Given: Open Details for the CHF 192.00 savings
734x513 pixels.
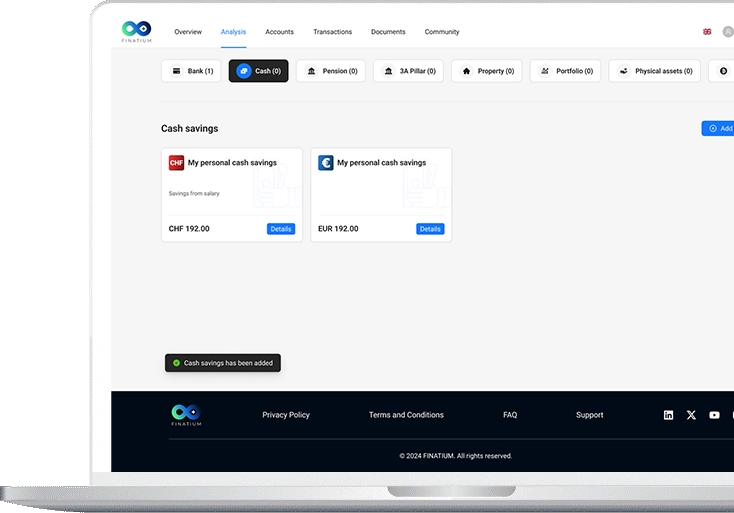Looking at the screenshot, I should coord(281,229).
